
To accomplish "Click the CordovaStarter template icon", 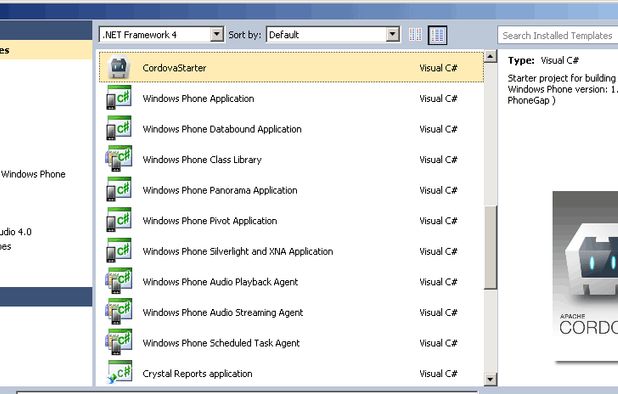I will [x=119, y=68].
